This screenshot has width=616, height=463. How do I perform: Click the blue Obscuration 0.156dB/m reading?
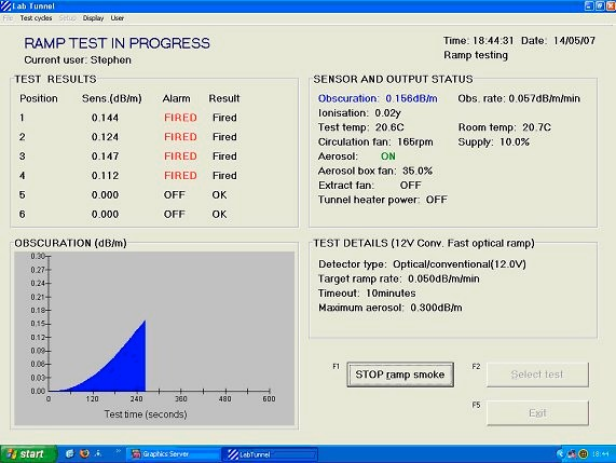tap(378, 99)
